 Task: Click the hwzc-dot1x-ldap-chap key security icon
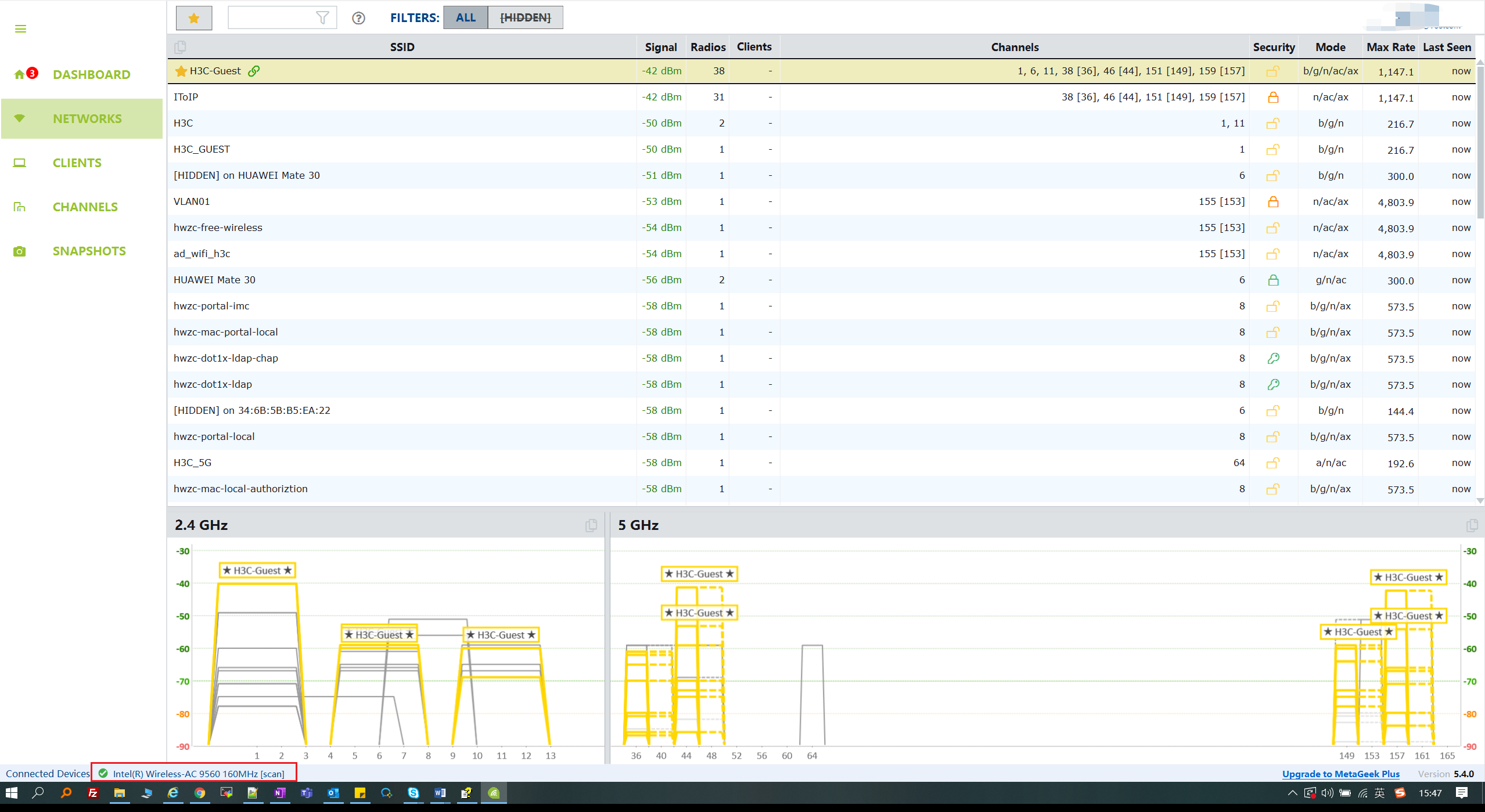pyautogui.click(x=1273, y=358)
